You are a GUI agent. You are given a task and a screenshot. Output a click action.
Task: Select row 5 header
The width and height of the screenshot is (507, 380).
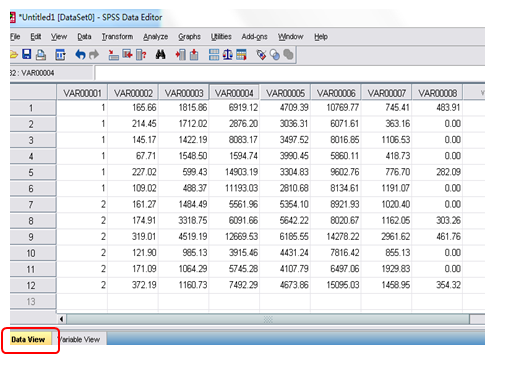[32, 172]
